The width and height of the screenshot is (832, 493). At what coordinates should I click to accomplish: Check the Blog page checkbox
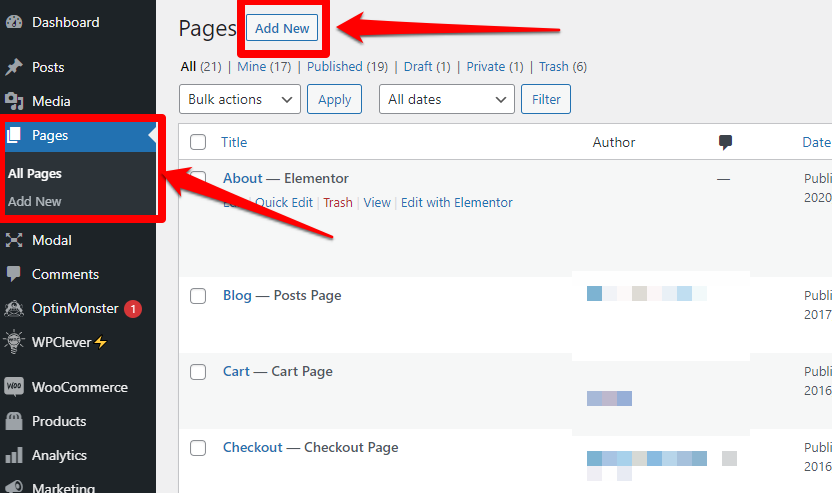(198, 296)
